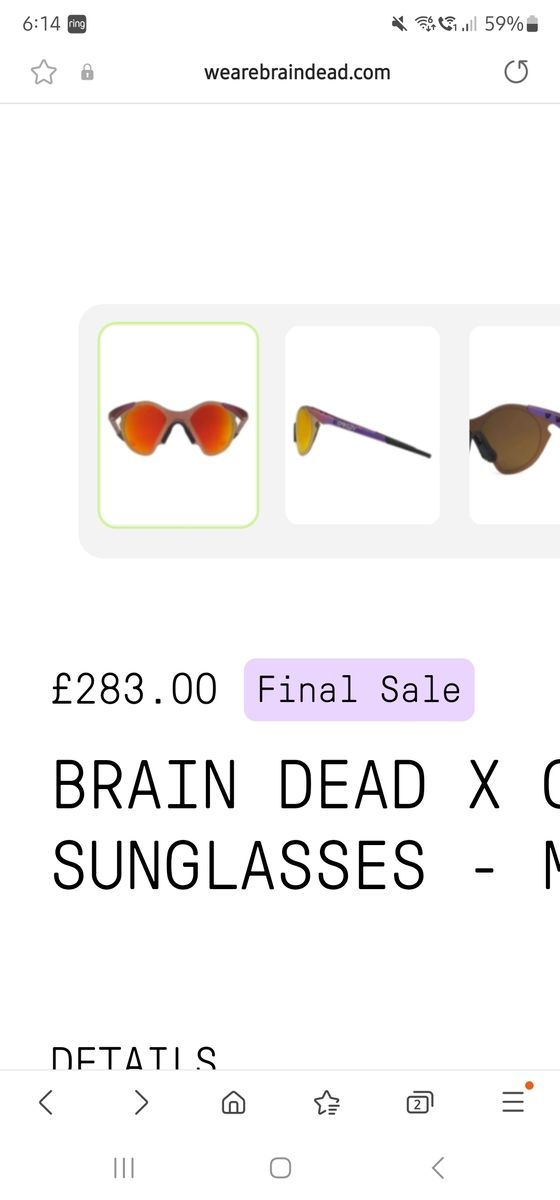Go back using the browser back arrow
This screenshot has height=1200, width=560.
45,1102
